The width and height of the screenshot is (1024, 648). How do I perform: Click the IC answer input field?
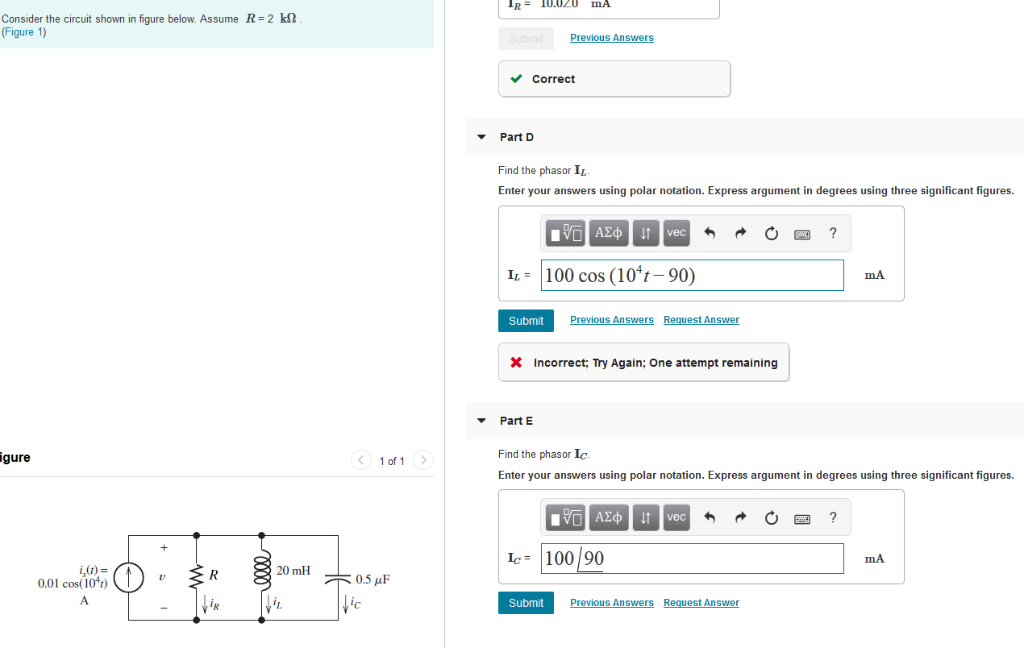[692, 559]
